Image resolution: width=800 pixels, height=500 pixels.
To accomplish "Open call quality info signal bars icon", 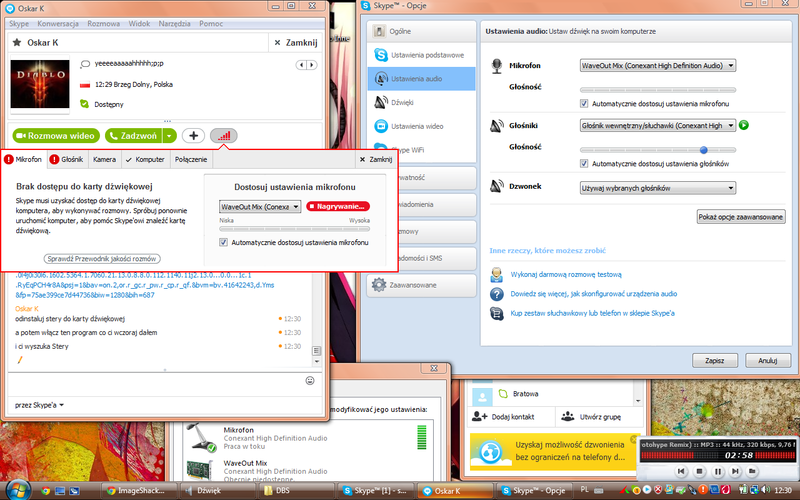I will point(223,136).
